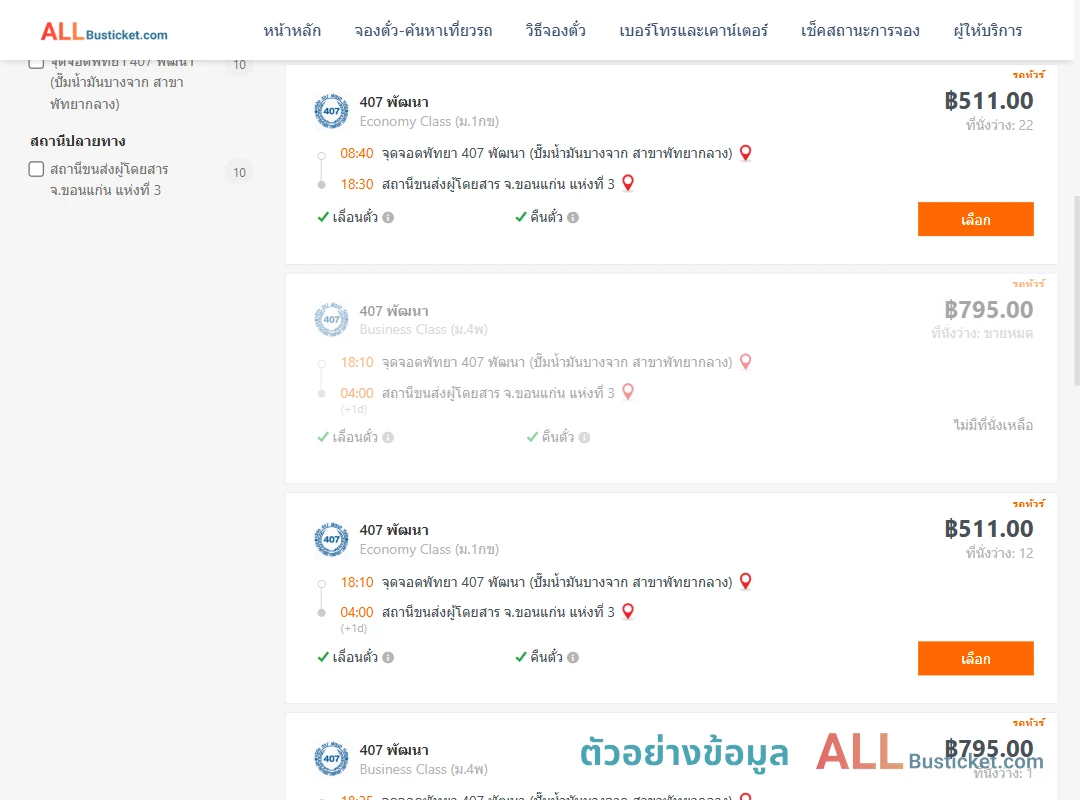
Task: Open เบอร์โทรและเคาน์เตอร์ menu item
Action: (x=693, y=30)
